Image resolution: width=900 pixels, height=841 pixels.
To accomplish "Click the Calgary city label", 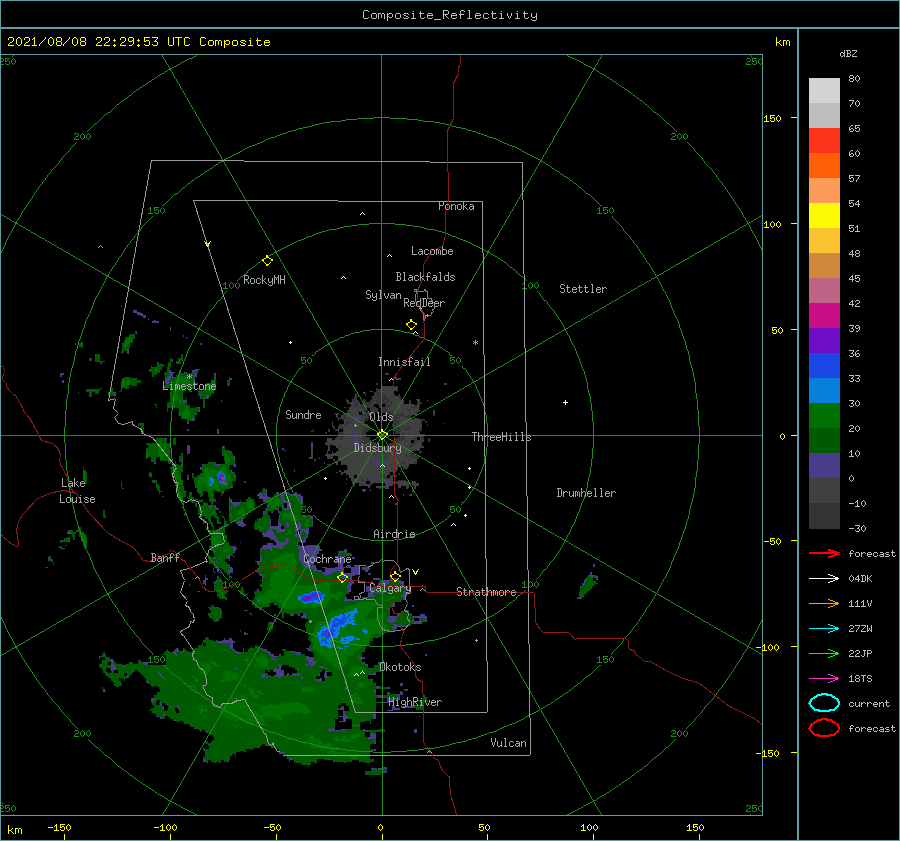I will [x=390, y=588].
